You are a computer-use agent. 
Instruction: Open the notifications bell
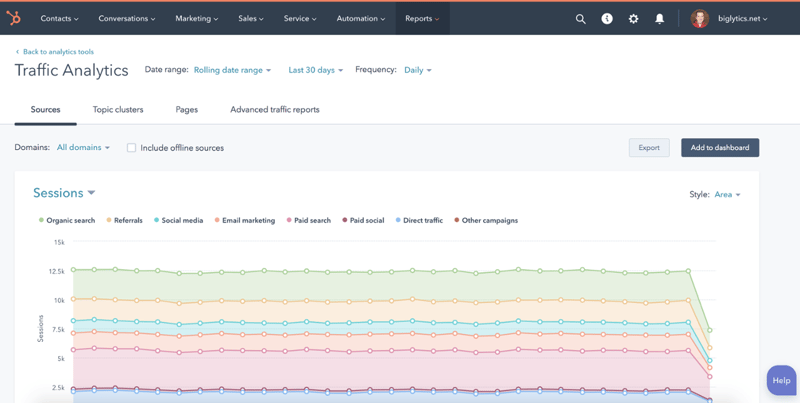pos(660,19)
